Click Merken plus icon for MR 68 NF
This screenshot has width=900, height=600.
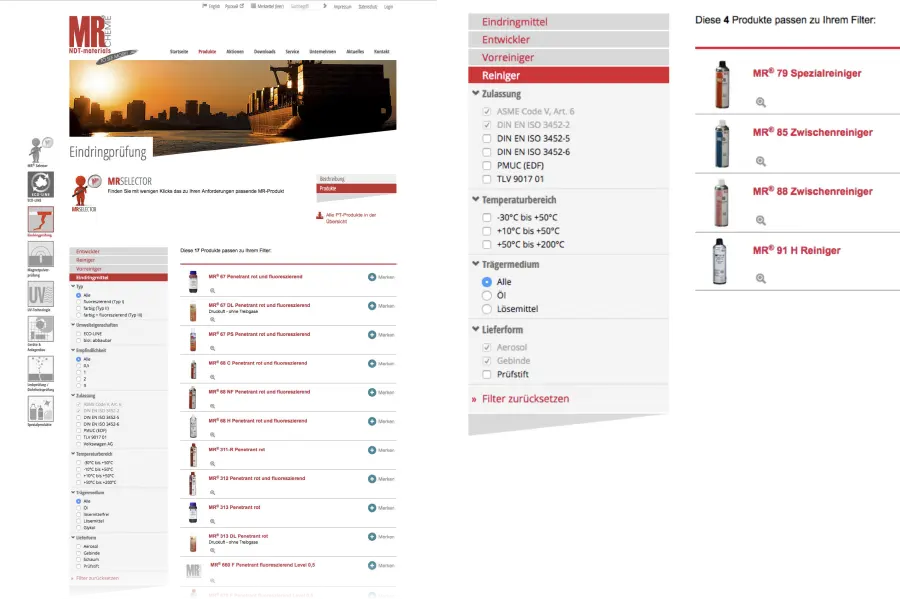point(372,392)
